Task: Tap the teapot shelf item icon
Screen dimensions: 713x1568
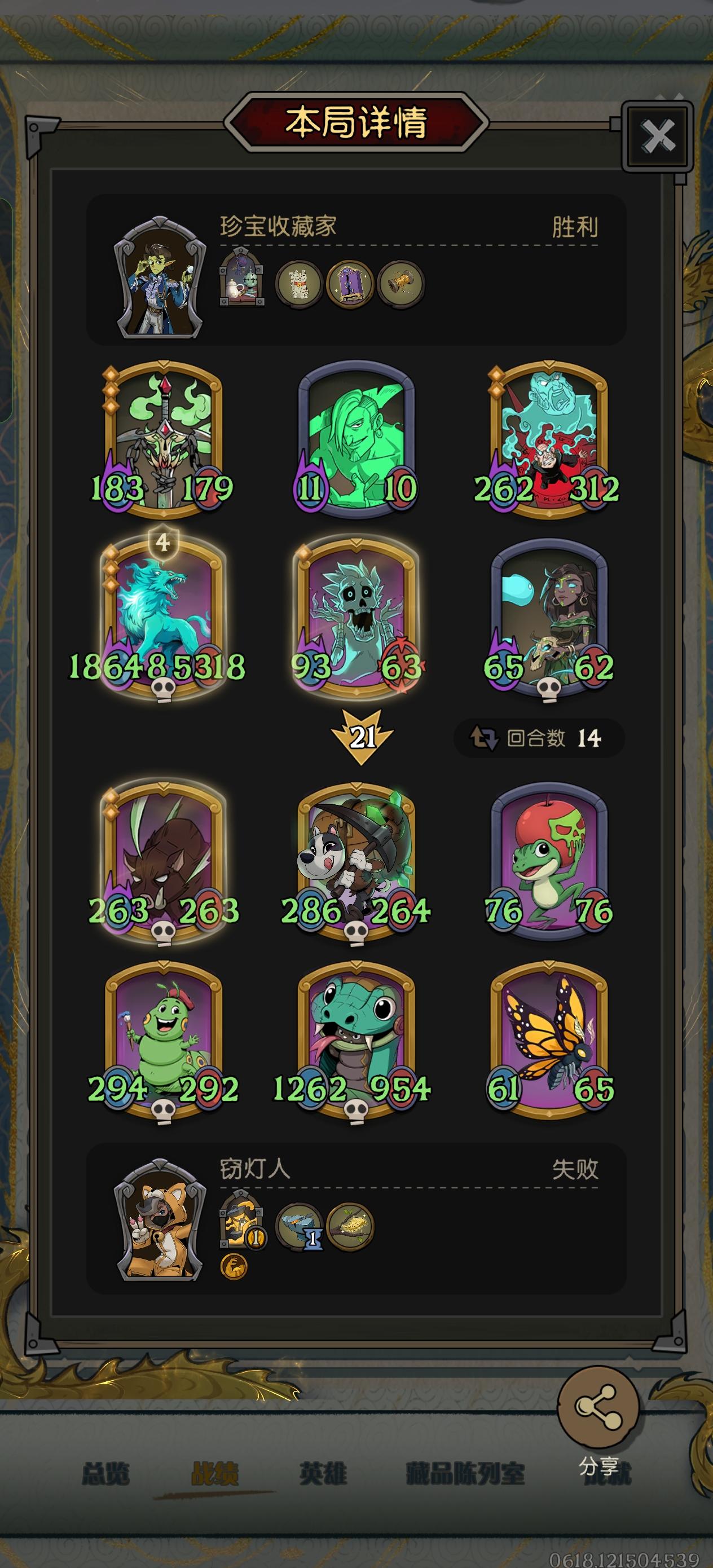Action: tap(242, 276)
